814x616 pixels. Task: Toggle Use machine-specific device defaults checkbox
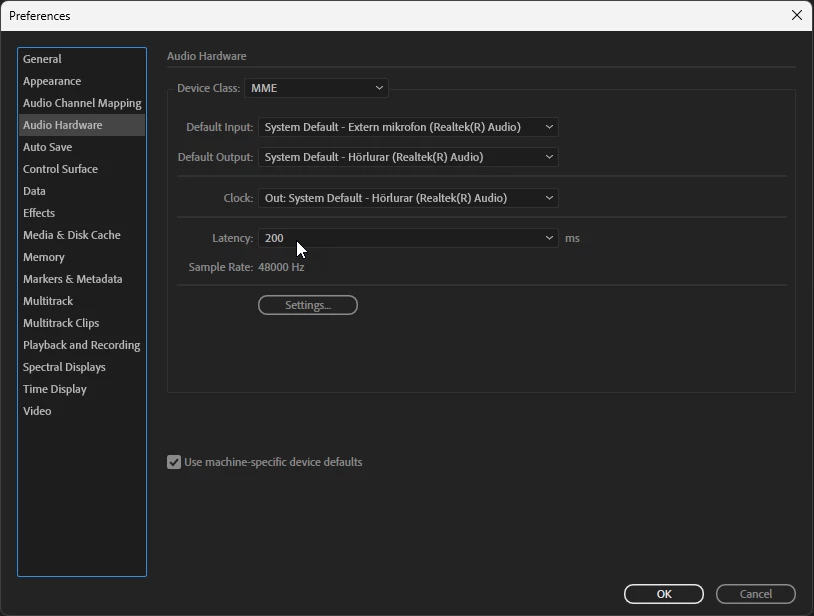pos(174,462)
